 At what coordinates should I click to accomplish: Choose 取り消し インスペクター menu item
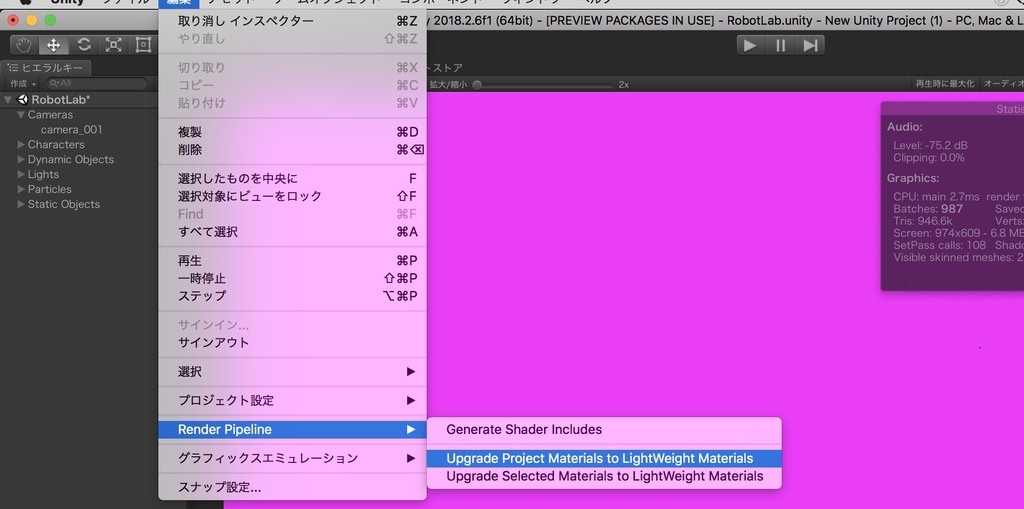(x=292, y=21)
